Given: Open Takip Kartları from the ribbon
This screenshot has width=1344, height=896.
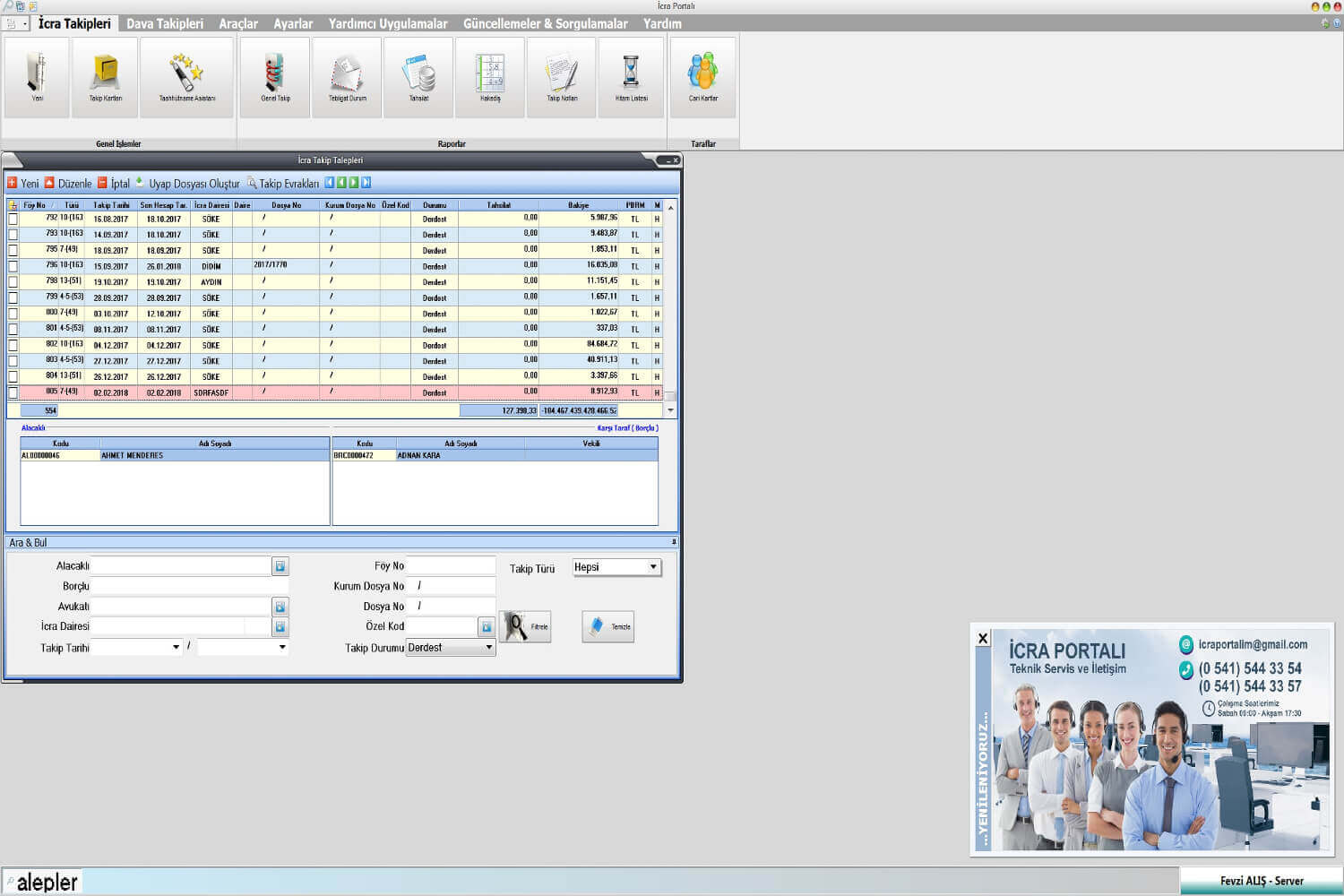Looking at the screenshot, I should tap(105, 76).
